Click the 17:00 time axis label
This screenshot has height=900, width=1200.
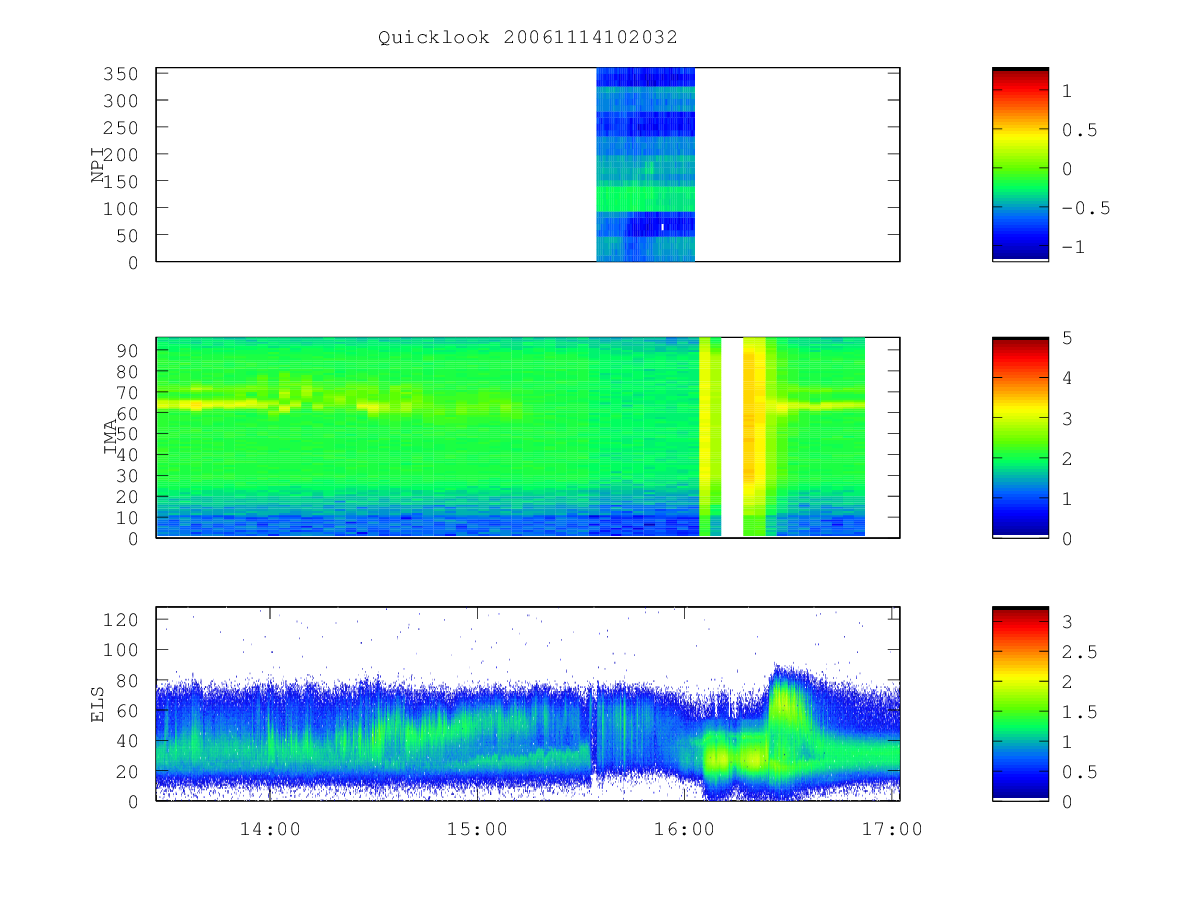coord(893,829)
